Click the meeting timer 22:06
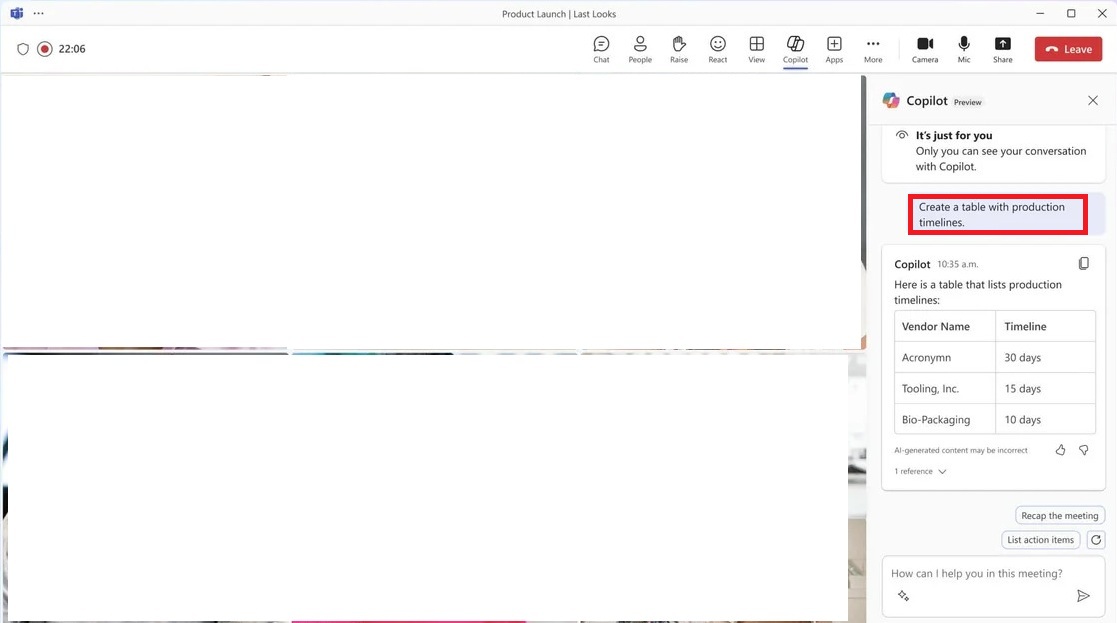The height and width of the screenshot is (623, 1117). pyautogui.click(x=72, y=49)
